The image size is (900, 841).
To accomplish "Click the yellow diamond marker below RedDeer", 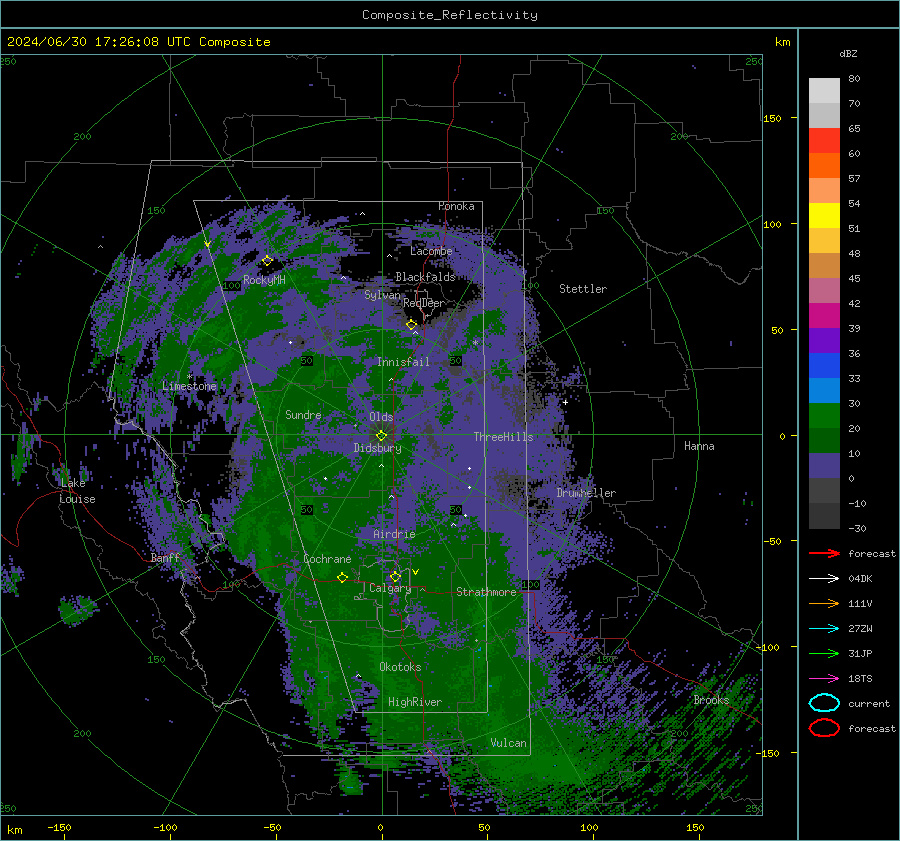I will (412, 325).
